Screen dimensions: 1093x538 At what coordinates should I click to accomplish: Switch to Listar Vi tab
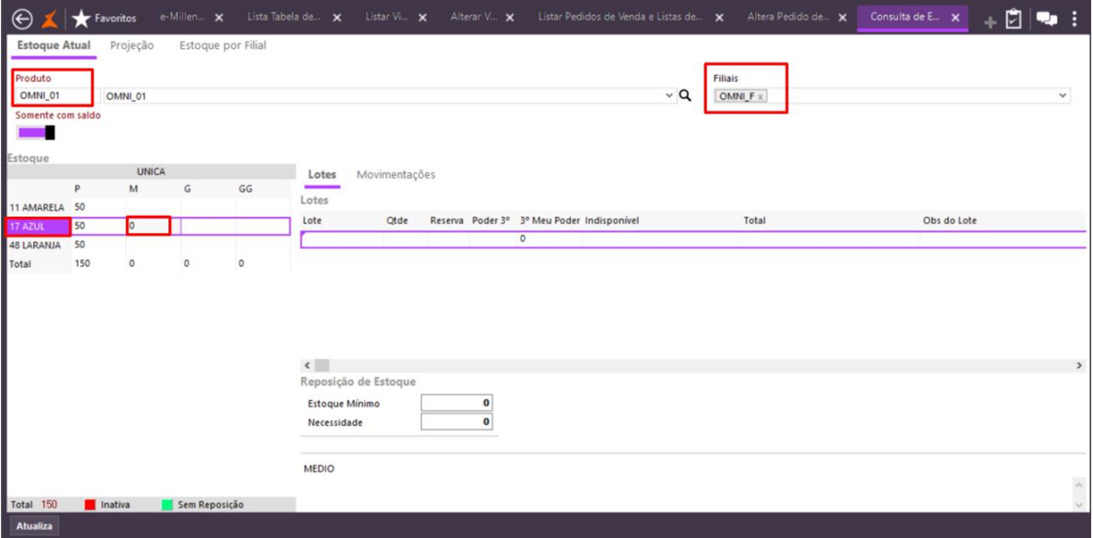click(387, 17)
